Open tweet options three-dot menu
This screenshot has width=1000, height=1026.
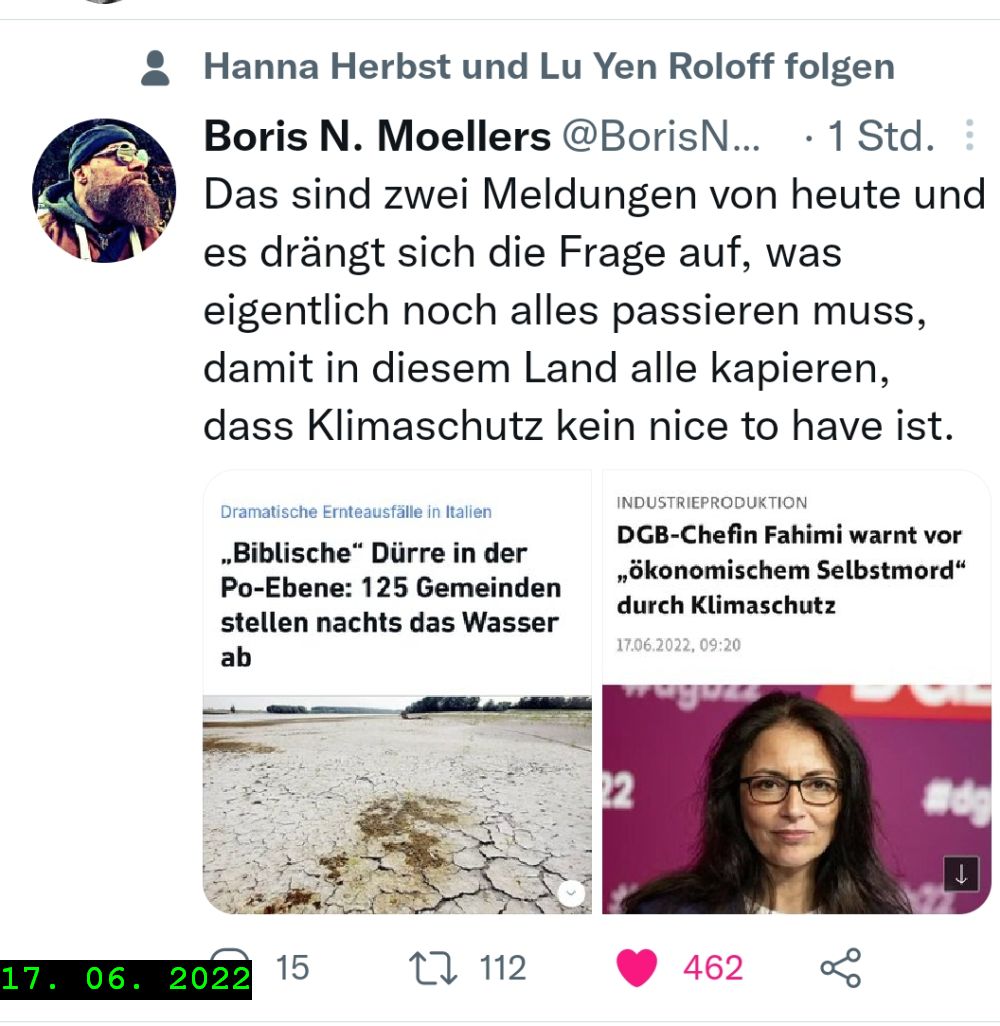(969, 135)
